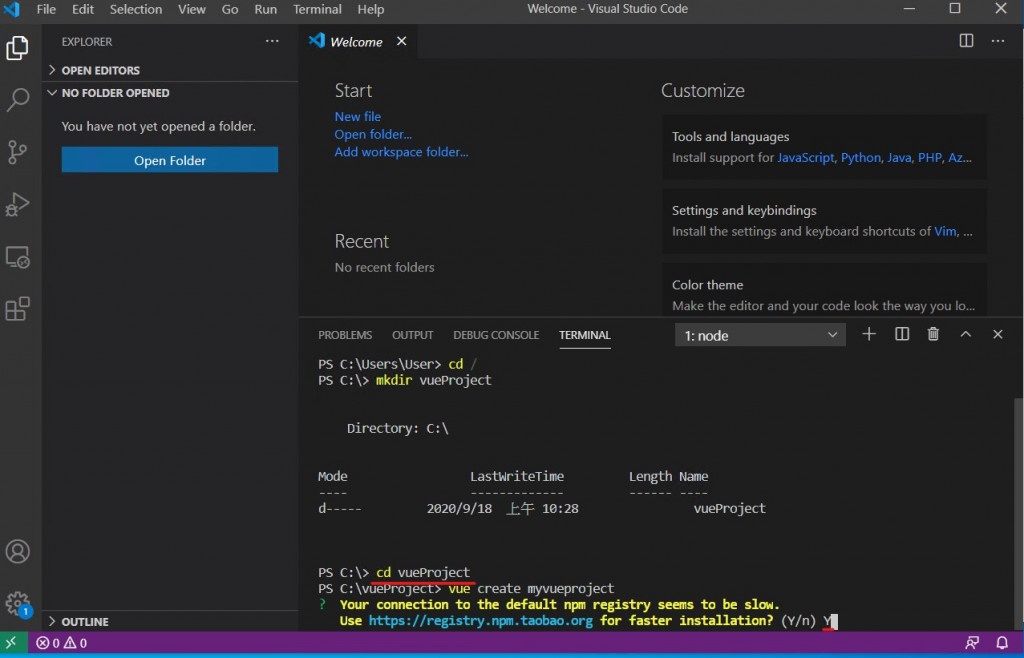Open the Manage gear icon
The width and height of the screenshot is (1024, 658).
pyautogui.click(x=18, y=604)
